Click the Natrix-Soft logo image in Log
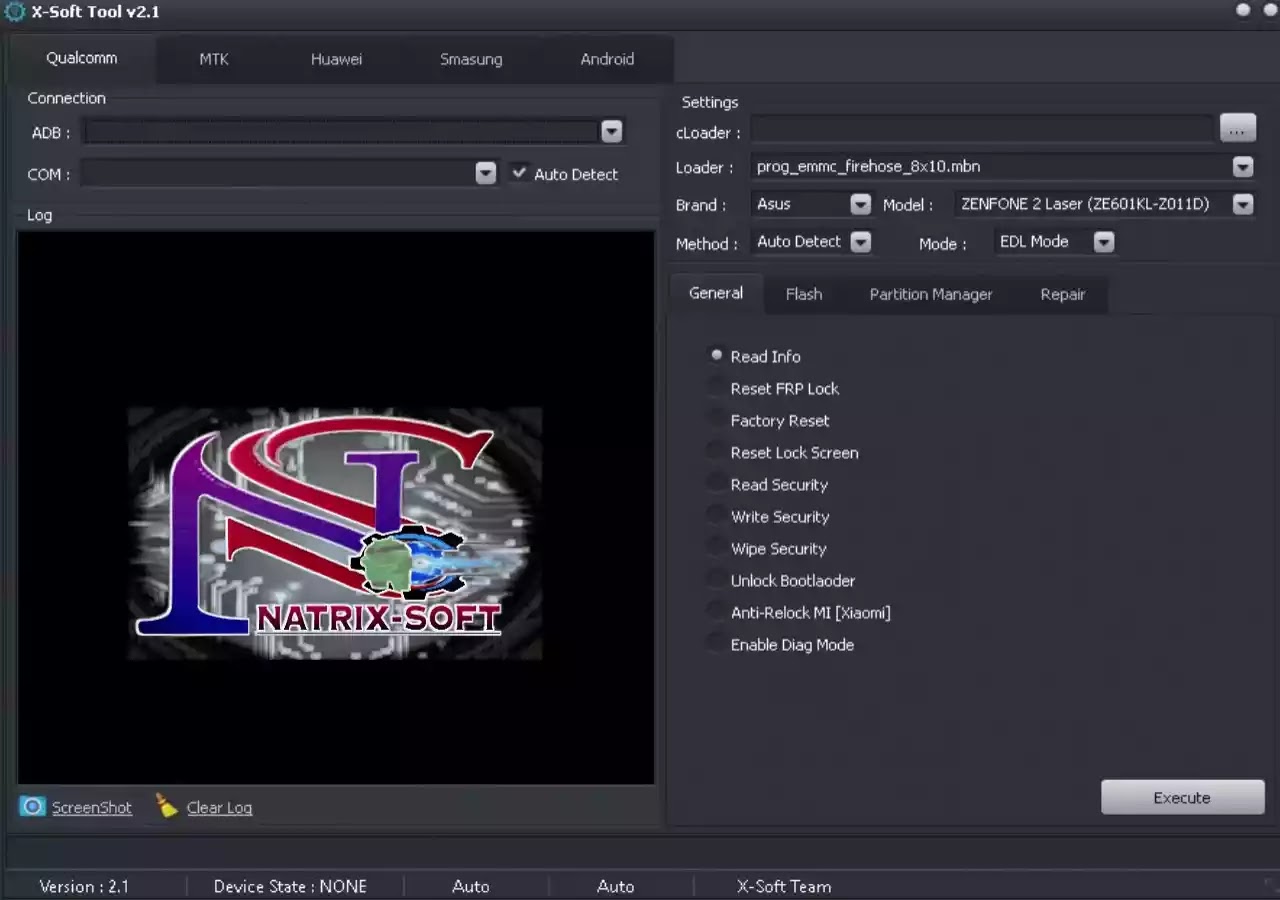The height and width of the screenshot is (900, 1280). point(335,533)
